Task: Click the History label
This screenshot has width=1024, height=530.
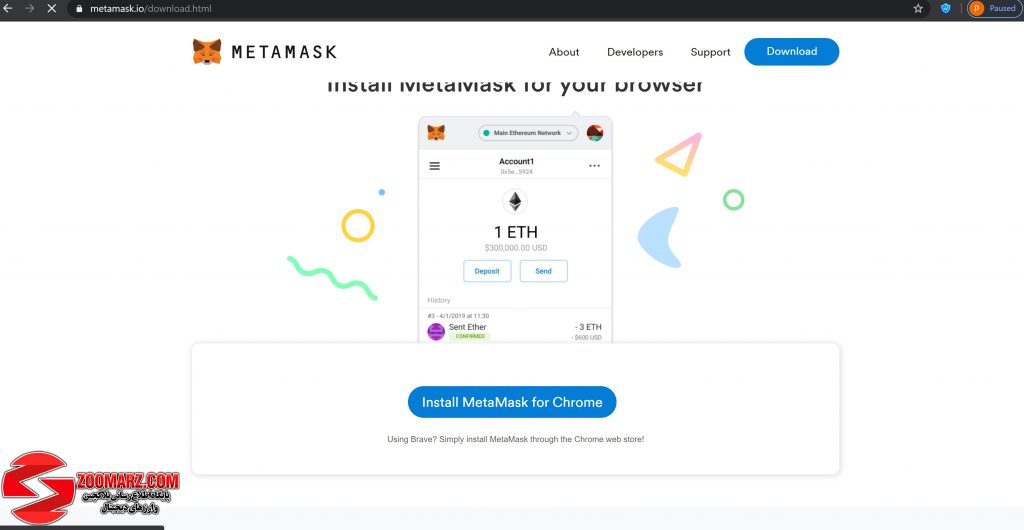Action: click(439, 300)
